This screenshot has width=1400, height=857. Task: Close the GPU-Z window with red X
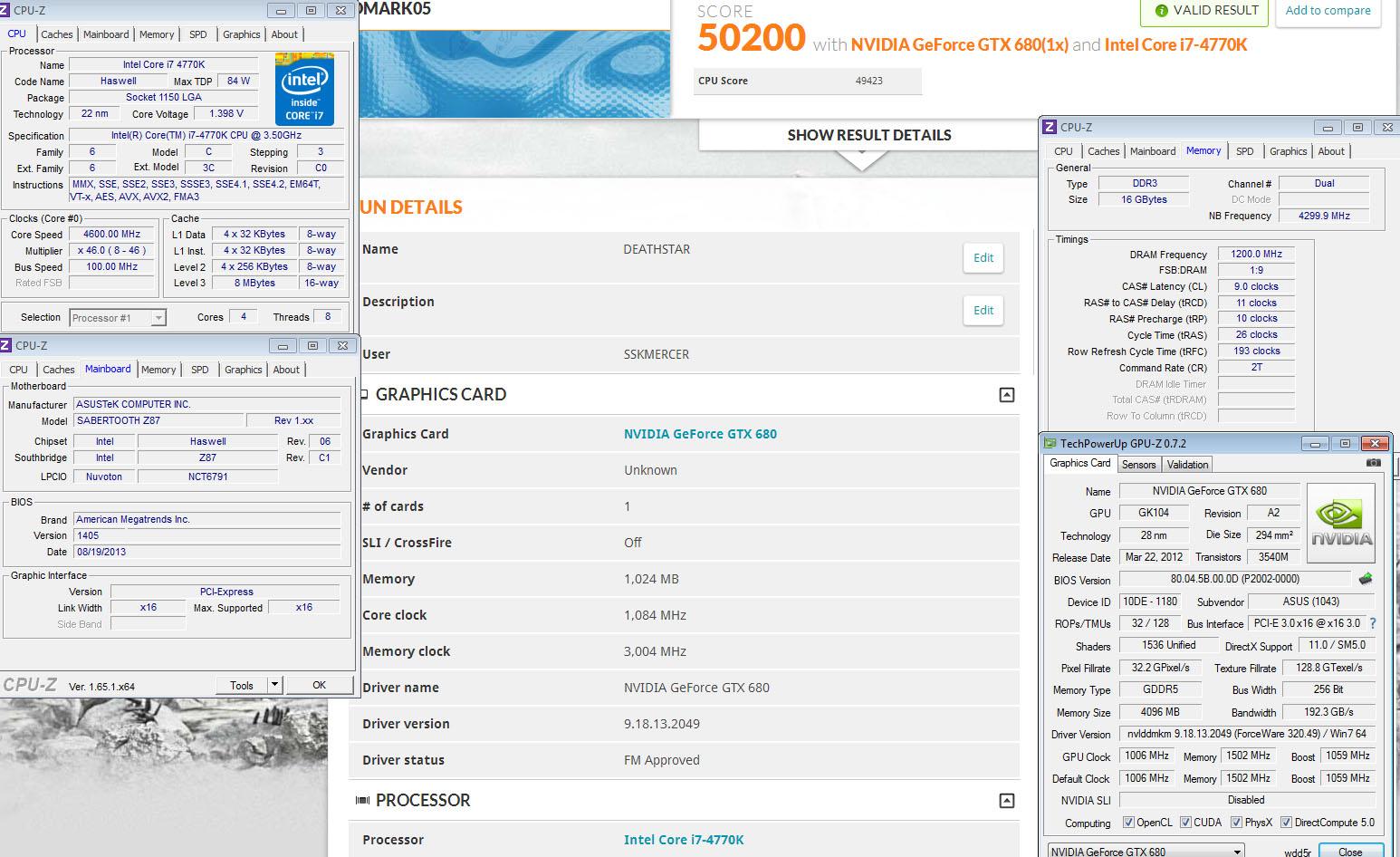[x=1375, y=443]
